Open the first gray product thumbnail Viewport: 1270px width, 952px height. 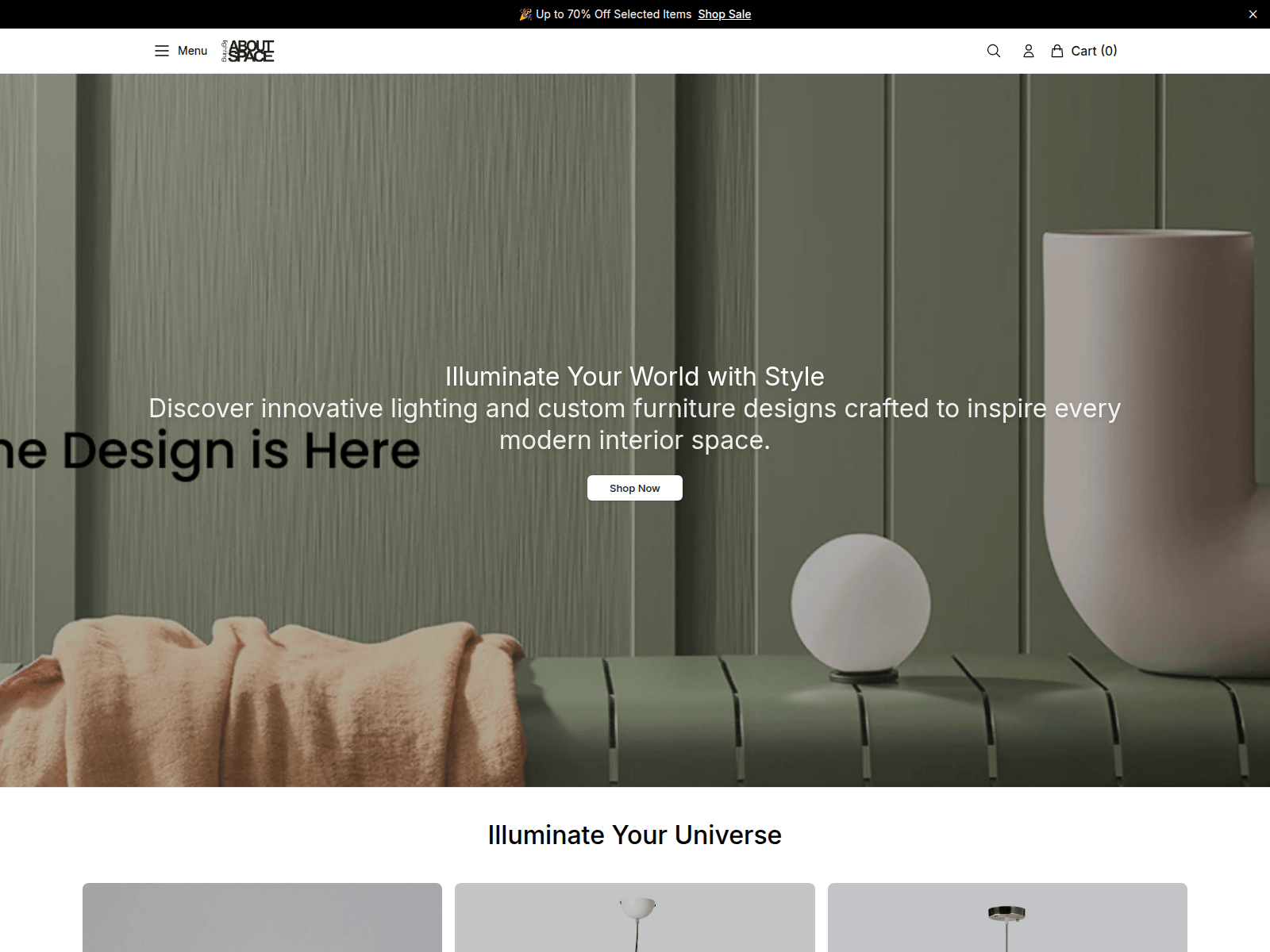click(x=262, y=917)
